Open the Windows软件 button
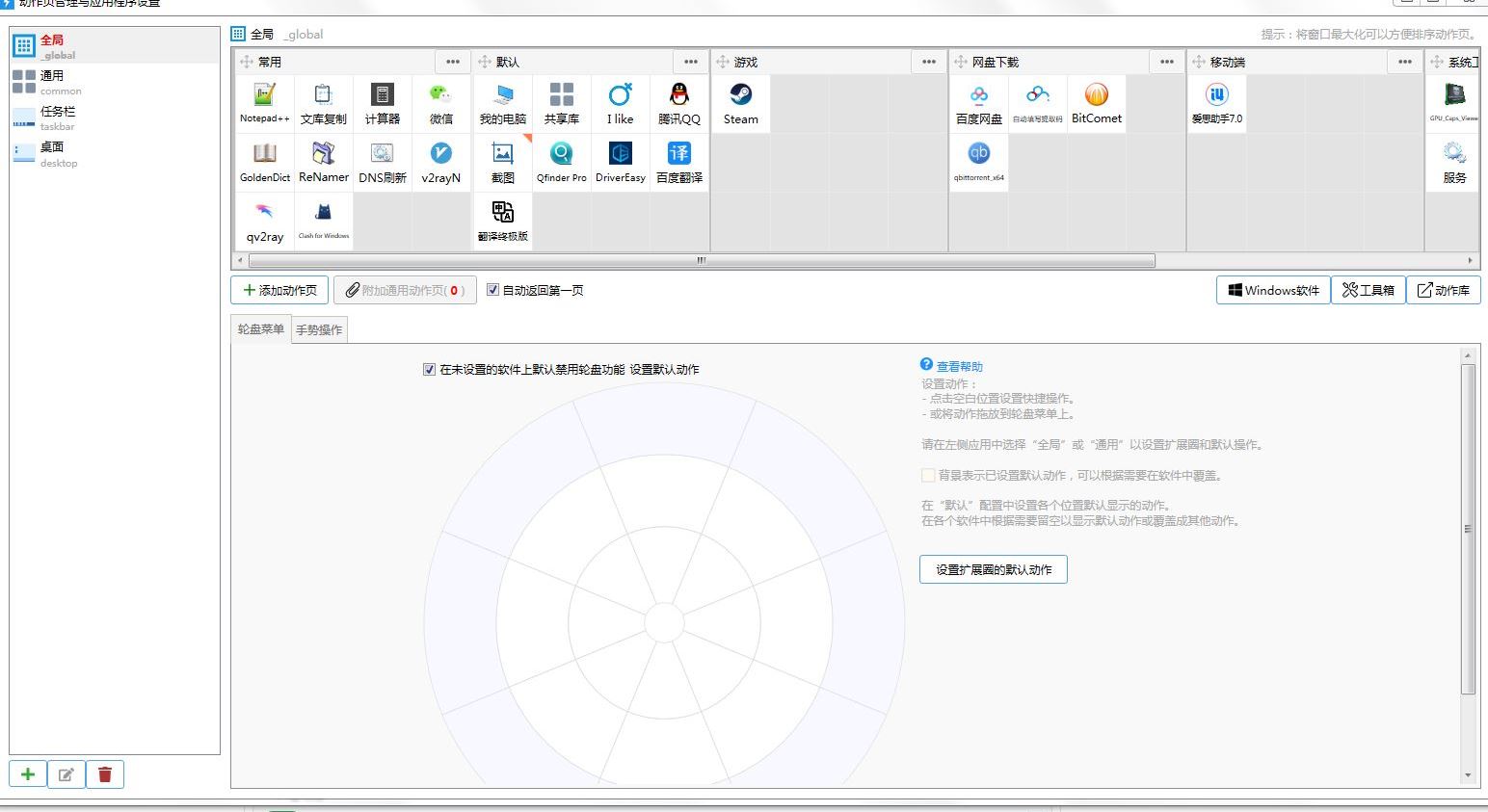This screenshot has height=812, width=1488. pos(1273,290)
